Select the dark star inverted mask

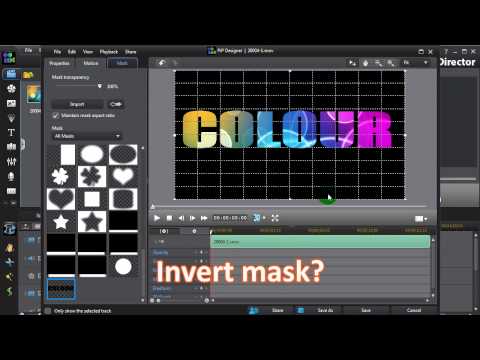pos(92,222)
